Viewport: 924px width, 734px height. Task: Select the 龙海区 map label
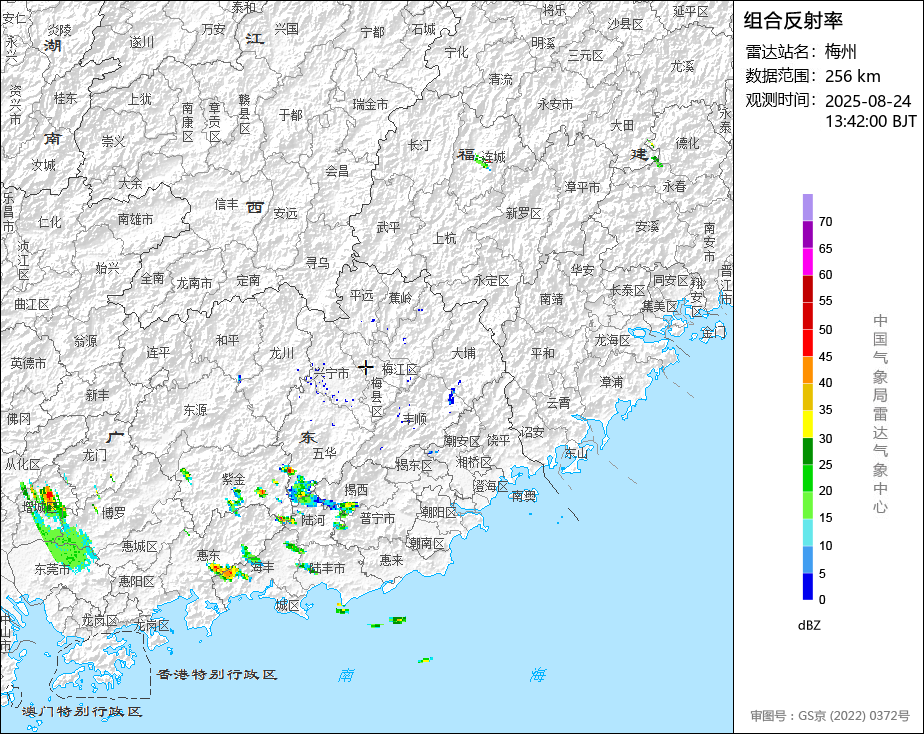point(612,340)
